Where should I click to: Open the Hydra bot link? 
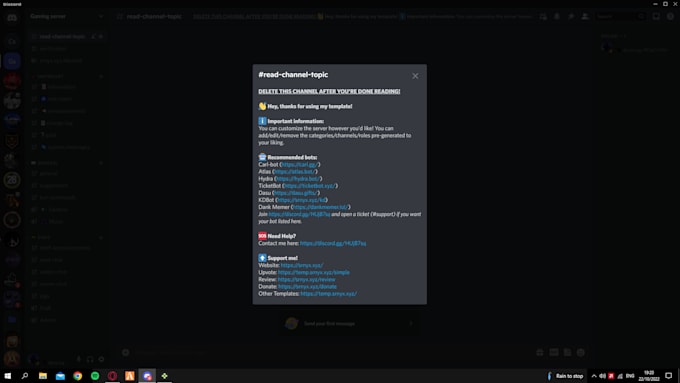[x=298, y=178]
